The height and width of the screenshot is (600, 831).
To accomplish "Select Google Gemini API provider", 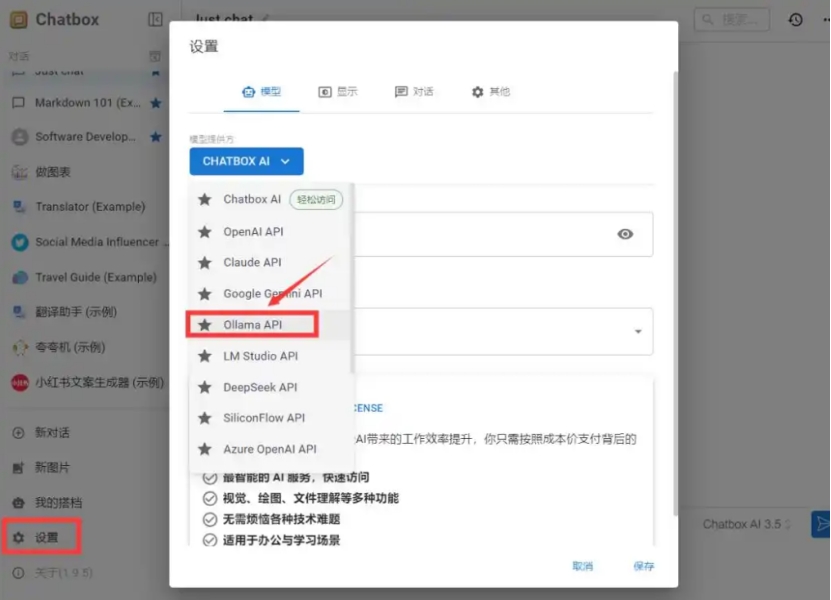I will click(x=270, y=294).
